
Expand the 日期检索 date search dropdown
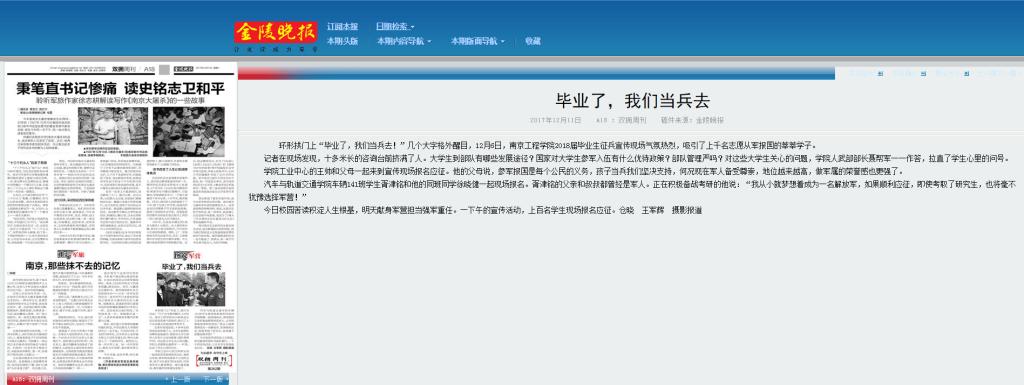[x=394, y=27]
